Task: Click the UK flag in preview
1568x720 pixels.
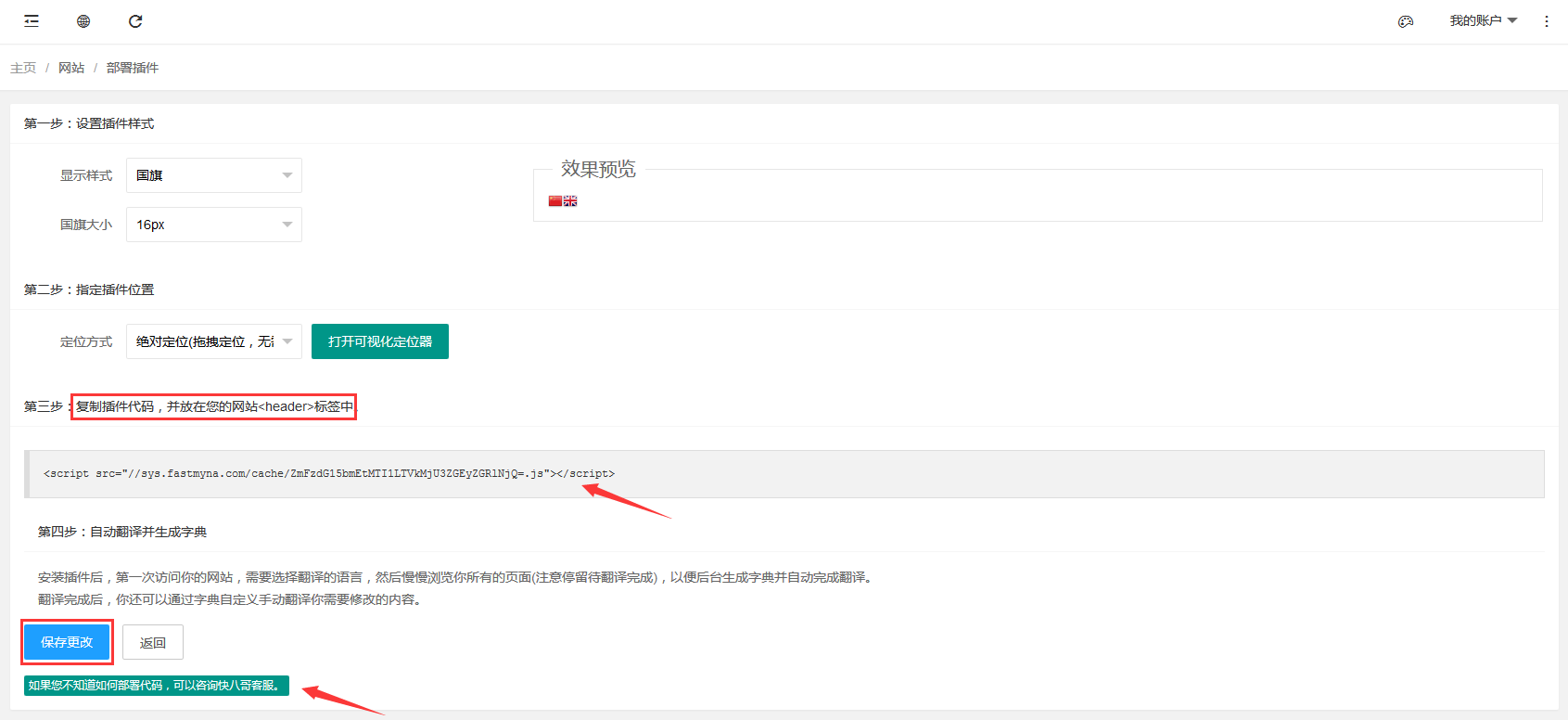Action: click(x=570, y=200)
